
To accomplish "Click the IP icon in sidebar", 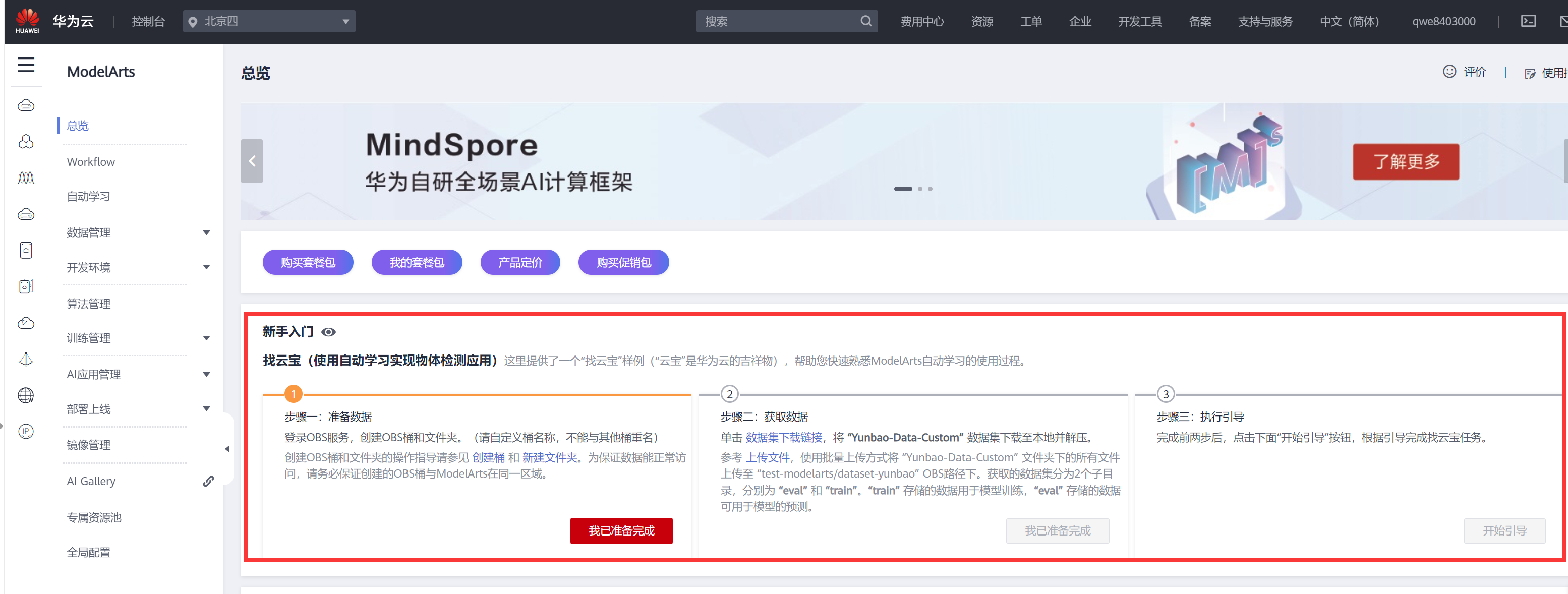I will 26,432.
